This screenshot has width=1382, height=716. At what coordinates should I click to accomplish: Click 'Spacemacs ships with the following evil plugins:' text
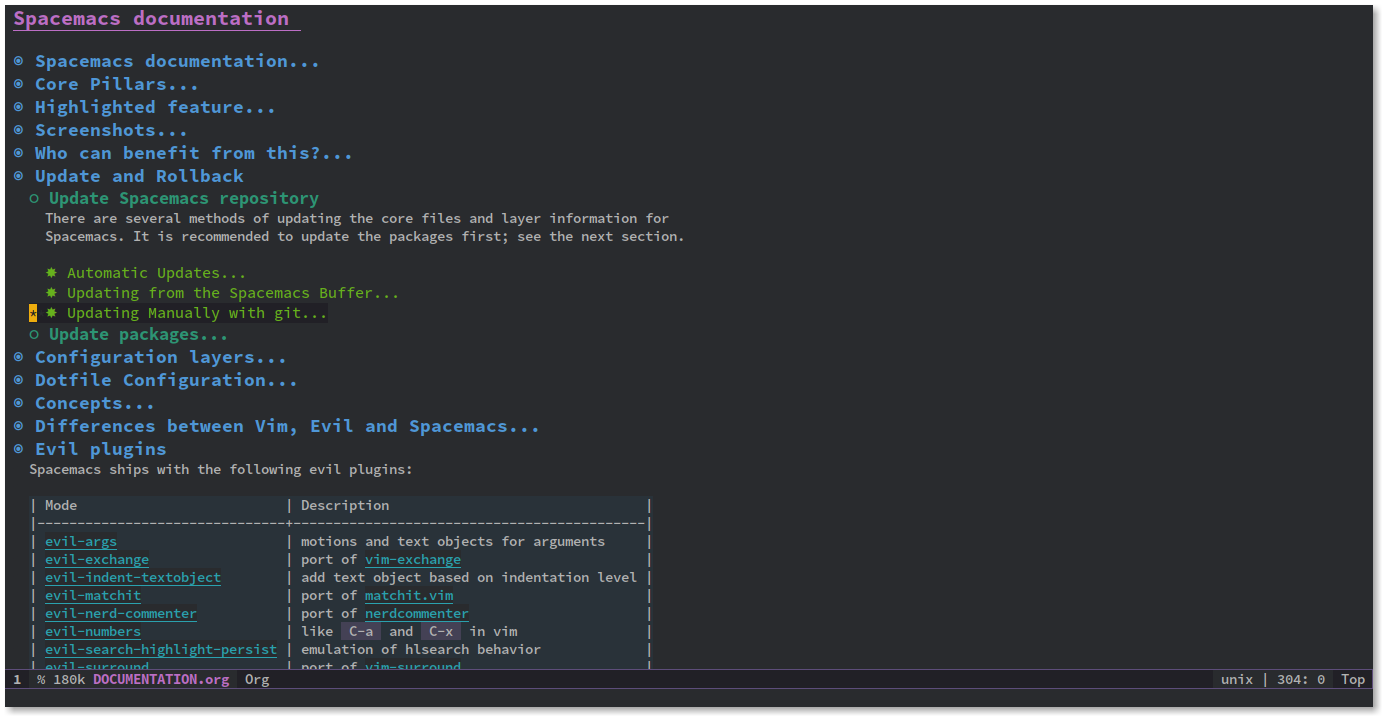(x=221, y=470)
